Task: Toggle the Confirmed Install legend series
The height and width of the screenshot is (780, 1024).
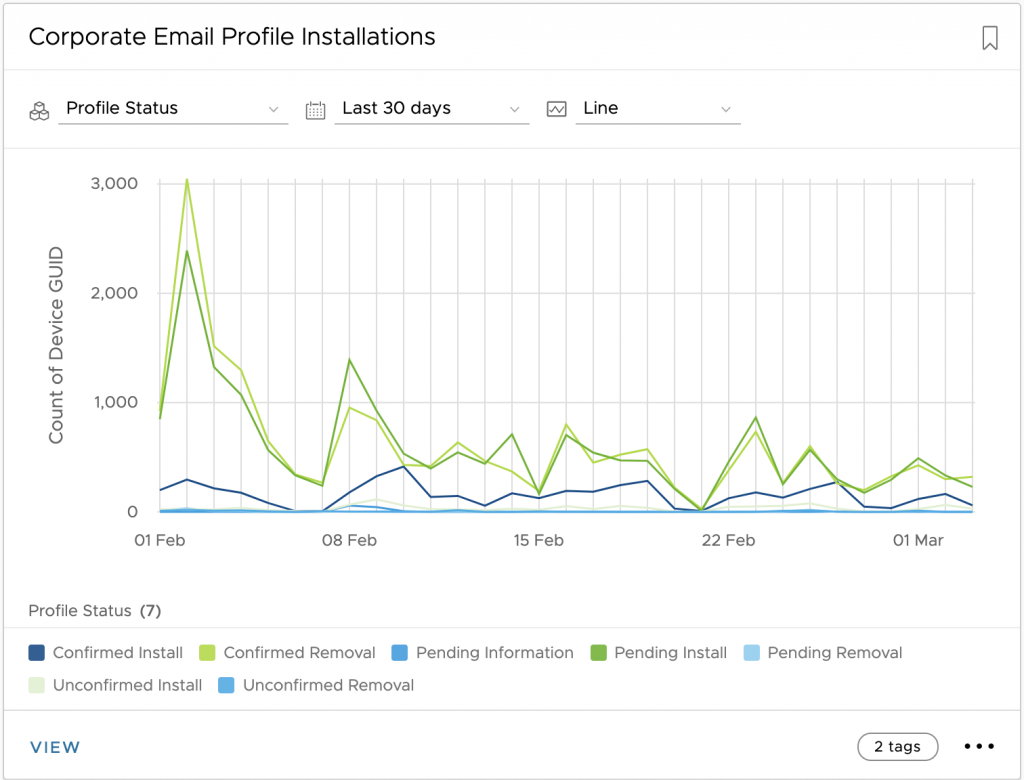Action: pos(117,653)
